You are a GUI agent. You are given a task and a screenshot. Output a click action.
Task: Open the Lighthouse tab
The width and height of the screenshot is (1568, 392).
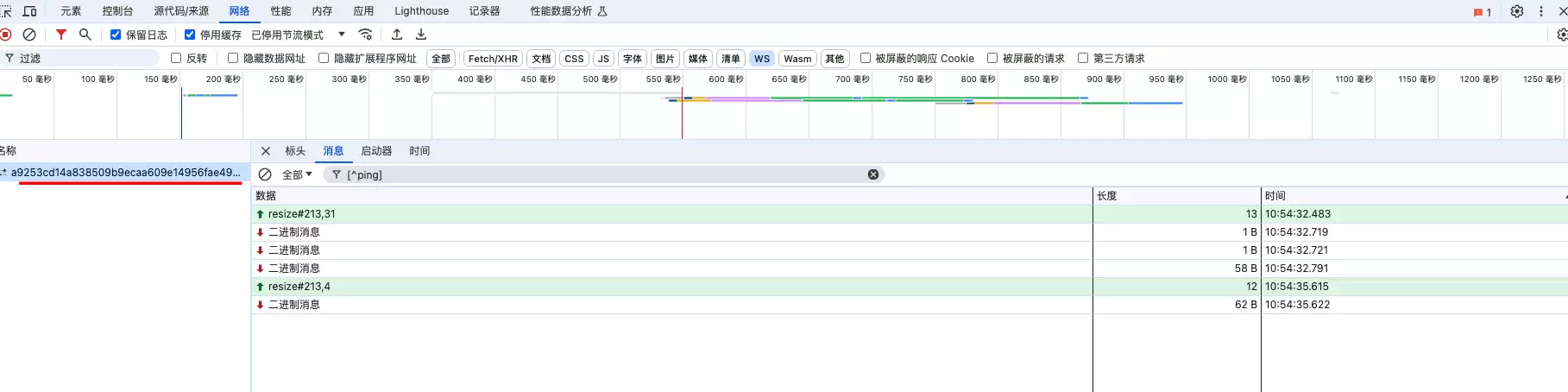(421, 11)
